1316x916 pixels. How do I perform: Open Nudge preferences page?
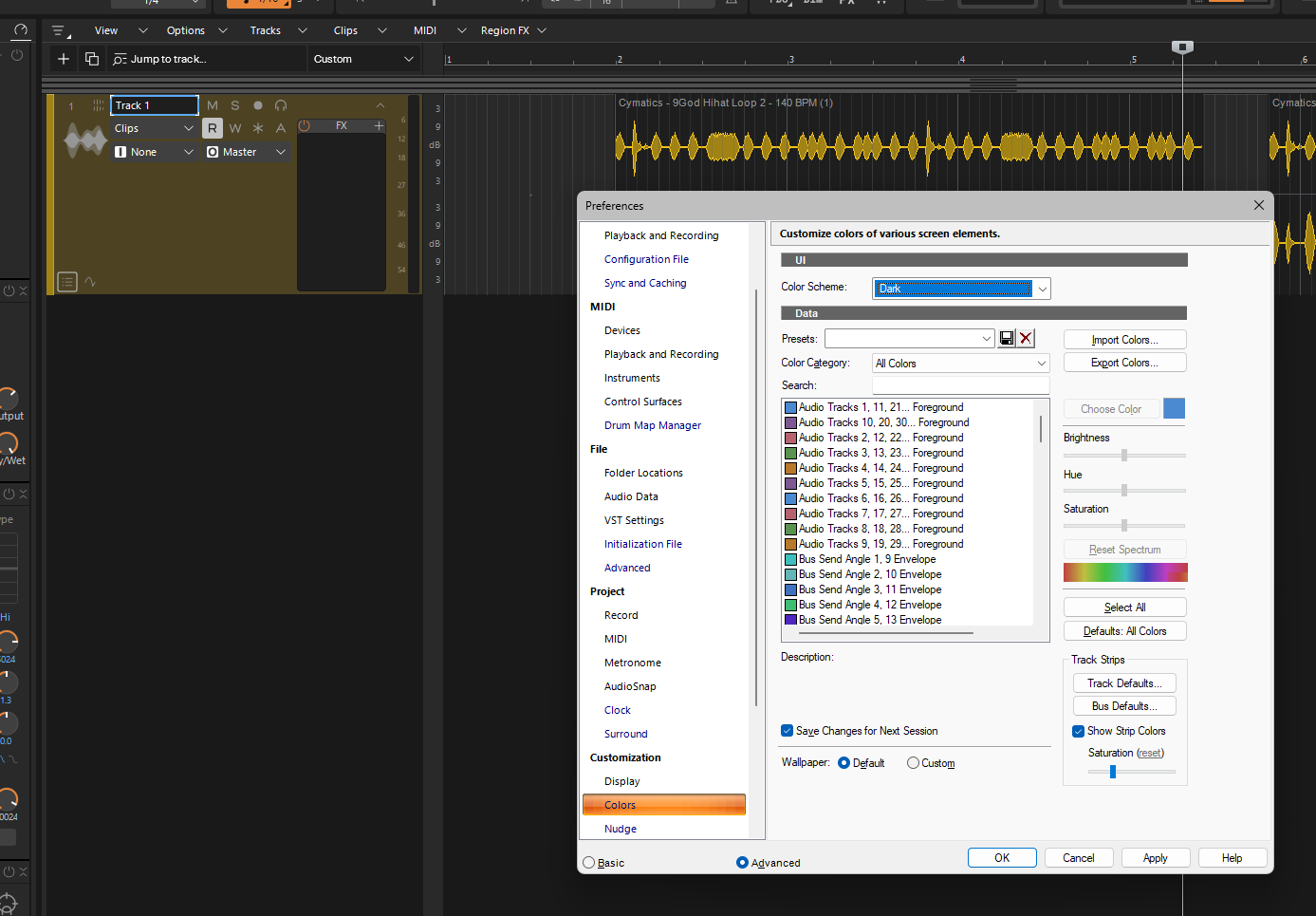point(621,829)
